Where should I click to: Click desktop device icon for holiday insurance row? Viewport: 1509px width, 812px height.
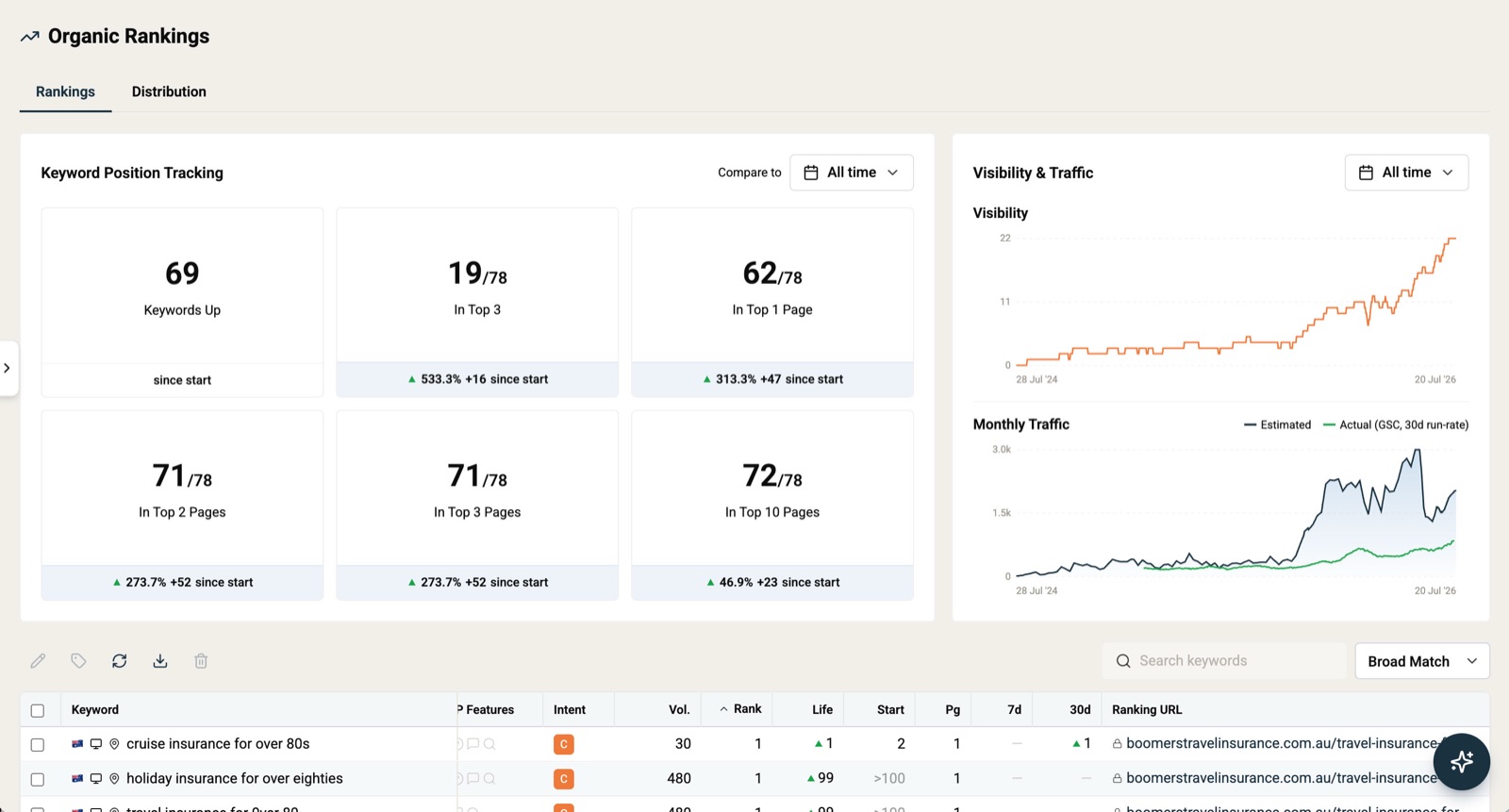[x=96, y=779]
